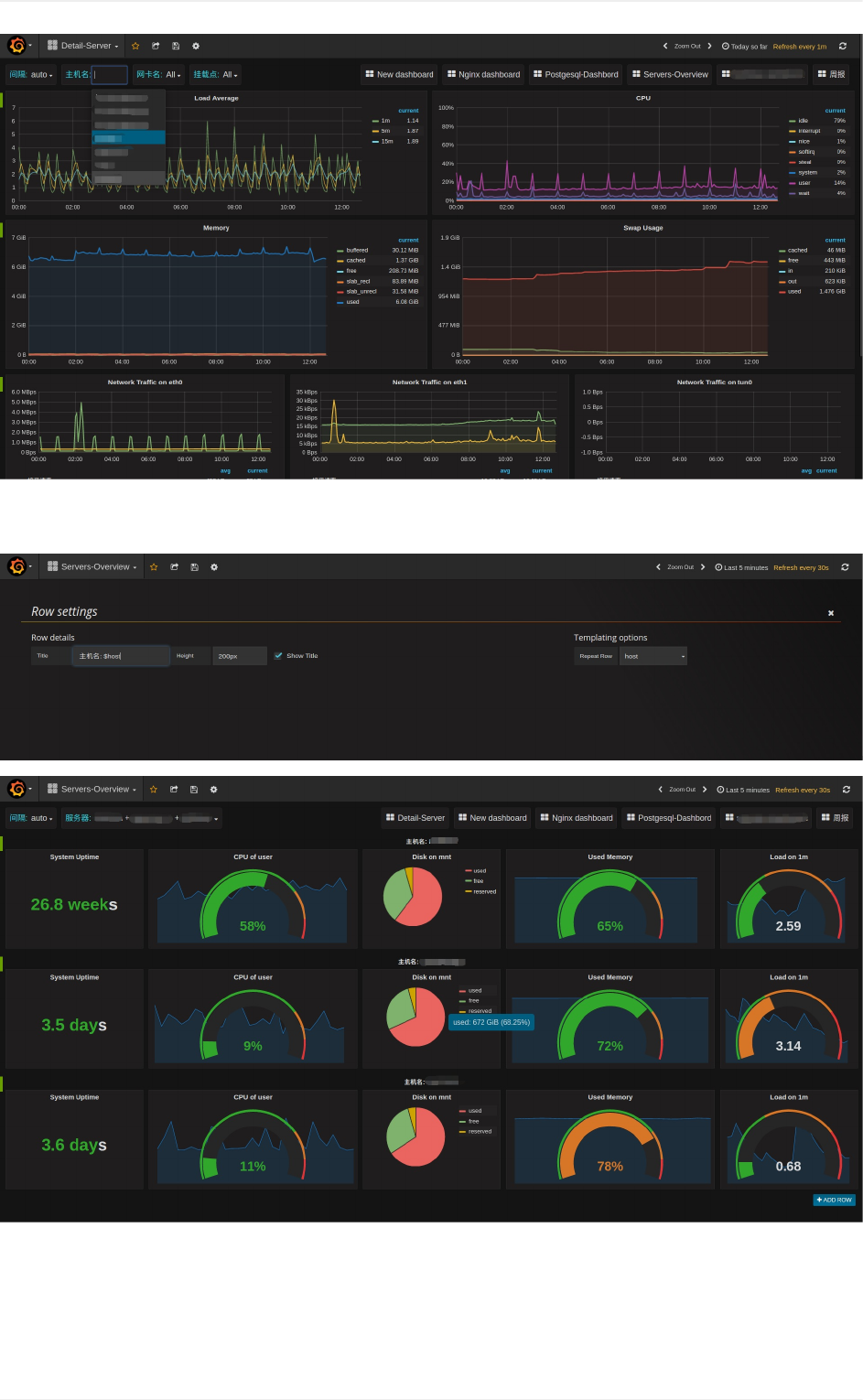Open Grafana logo menu above the 服务器 filter

pyautogui.click(x=16, y=789)
